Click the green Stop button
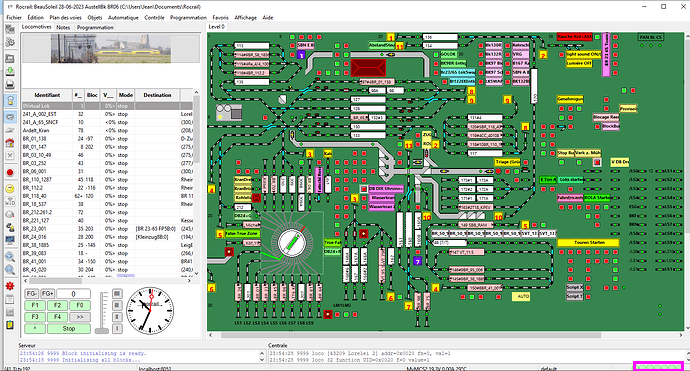The image size is (690, 371). 69,329
